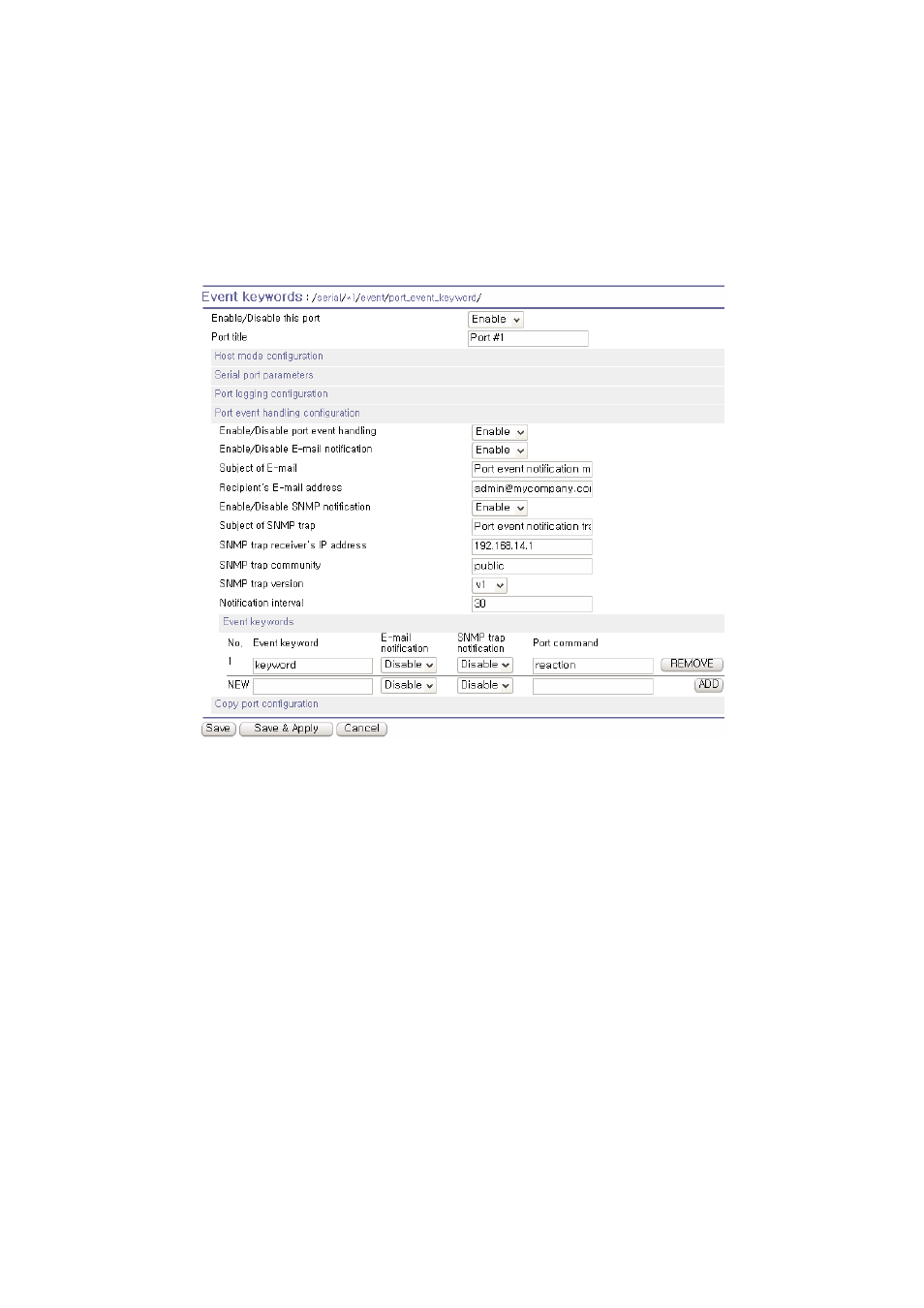Add the new event keyword
Screen dimensions: 924x1308
click(709, 685)
